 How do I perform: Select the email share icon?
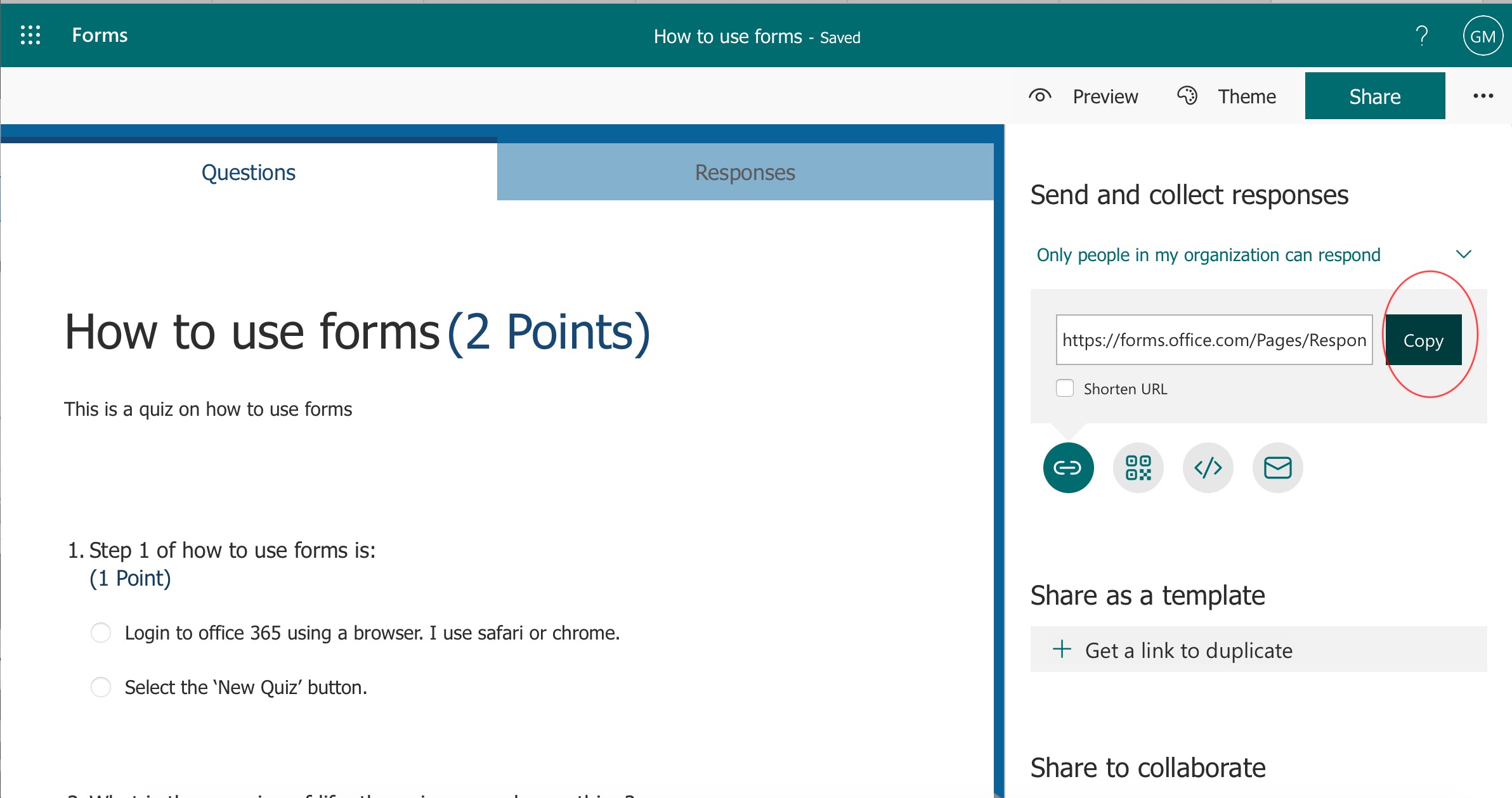tap(1277, 468)
